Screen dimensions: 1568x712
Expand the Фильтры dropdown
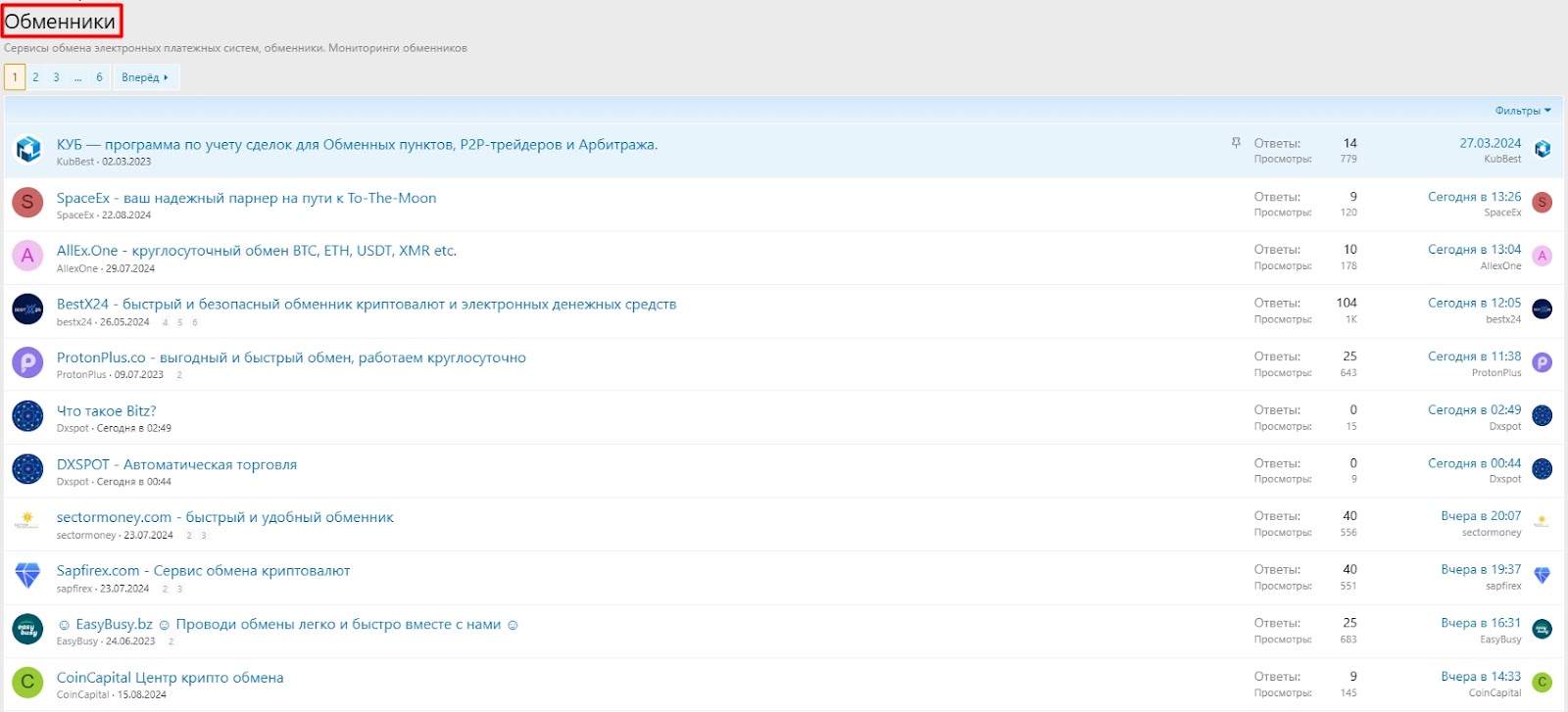coord(1523,111)
